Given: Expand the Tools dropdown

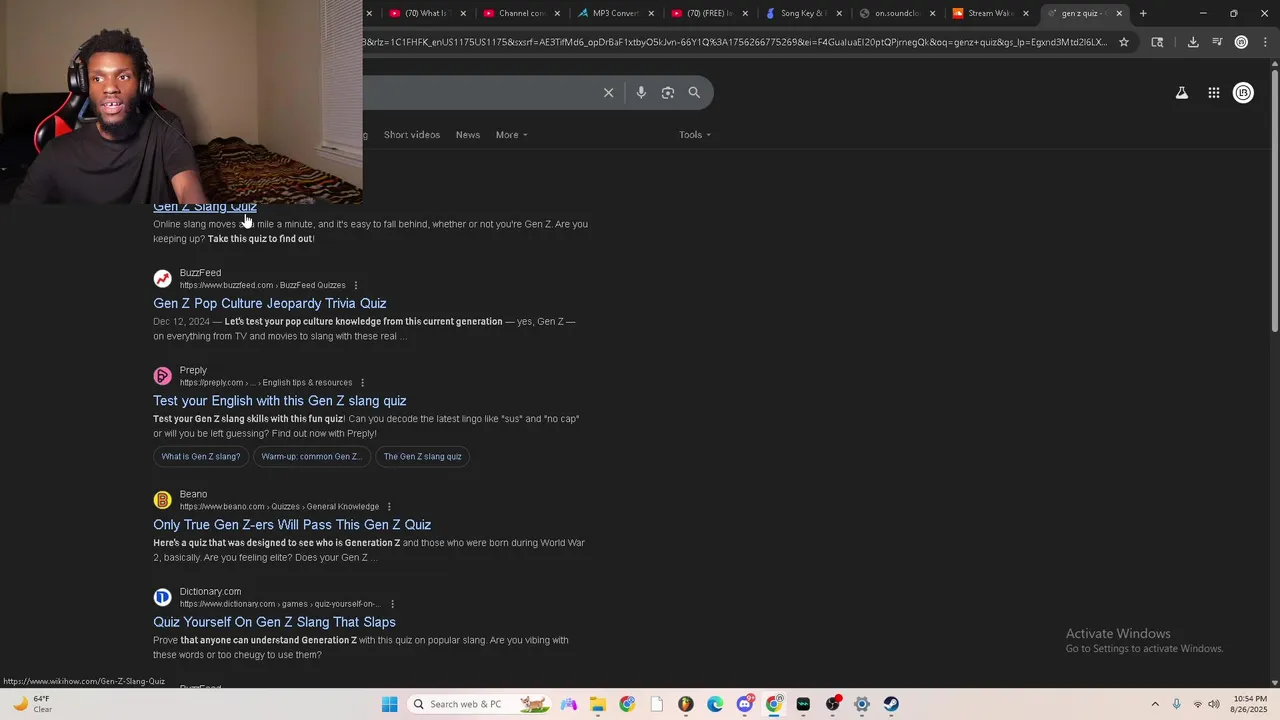Looking at the screenshot, I should pyautogui.click(x=695, y=135).
